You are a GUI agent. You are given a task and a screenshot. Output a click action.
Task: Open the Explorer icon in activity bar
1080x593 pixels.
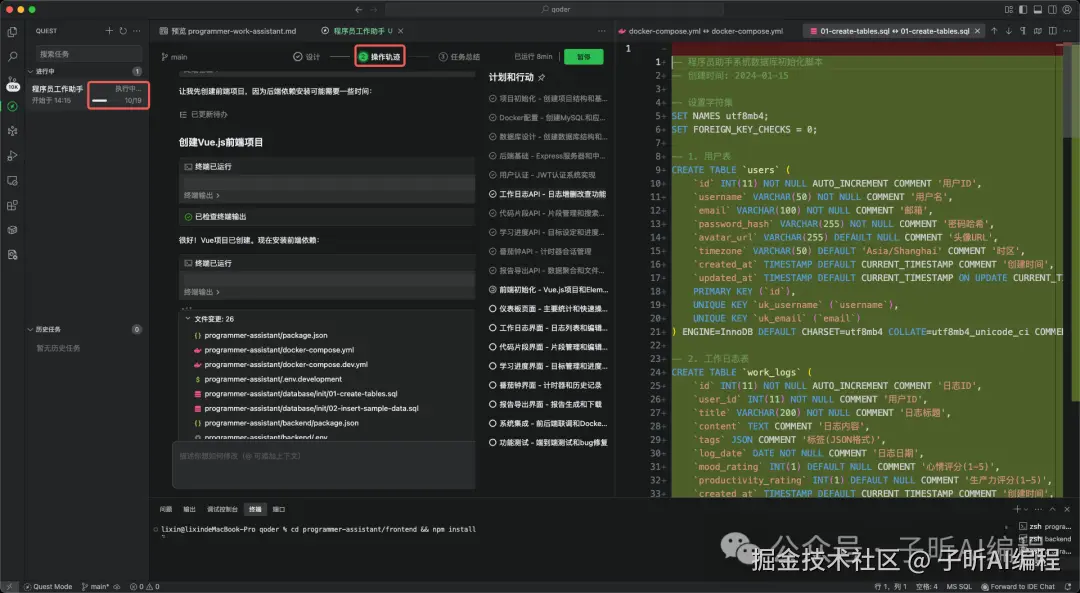(12, 32)
